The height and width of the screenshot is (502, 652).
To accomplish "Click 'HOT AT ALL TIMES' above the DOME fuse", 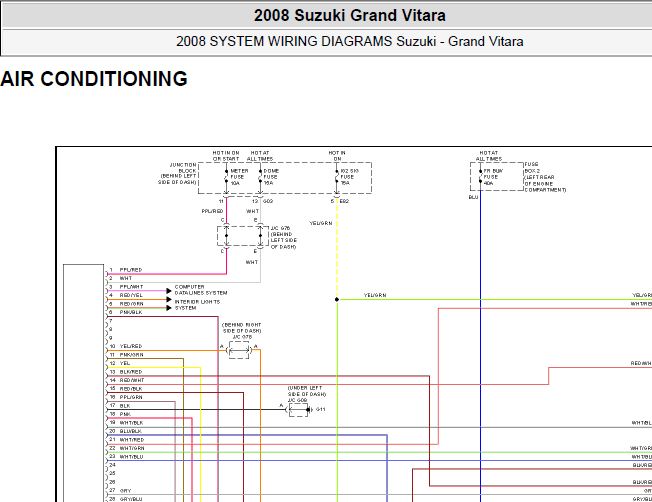I will [x=260, y=156].
